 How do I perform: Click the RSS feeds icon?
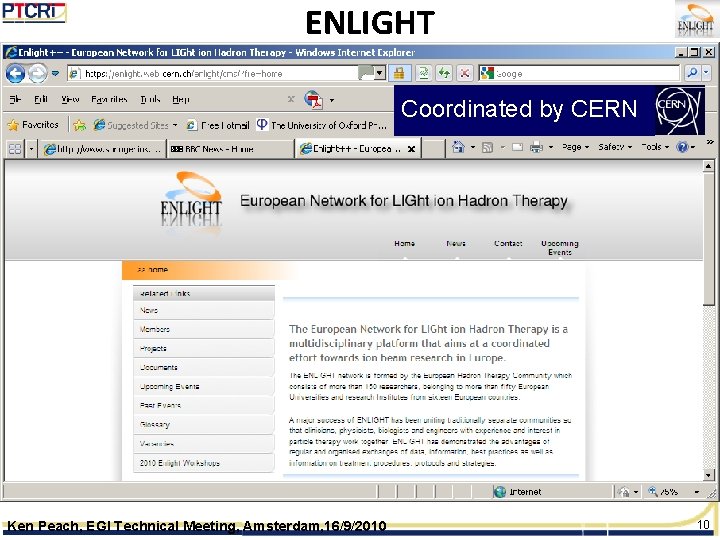(488, 147)
